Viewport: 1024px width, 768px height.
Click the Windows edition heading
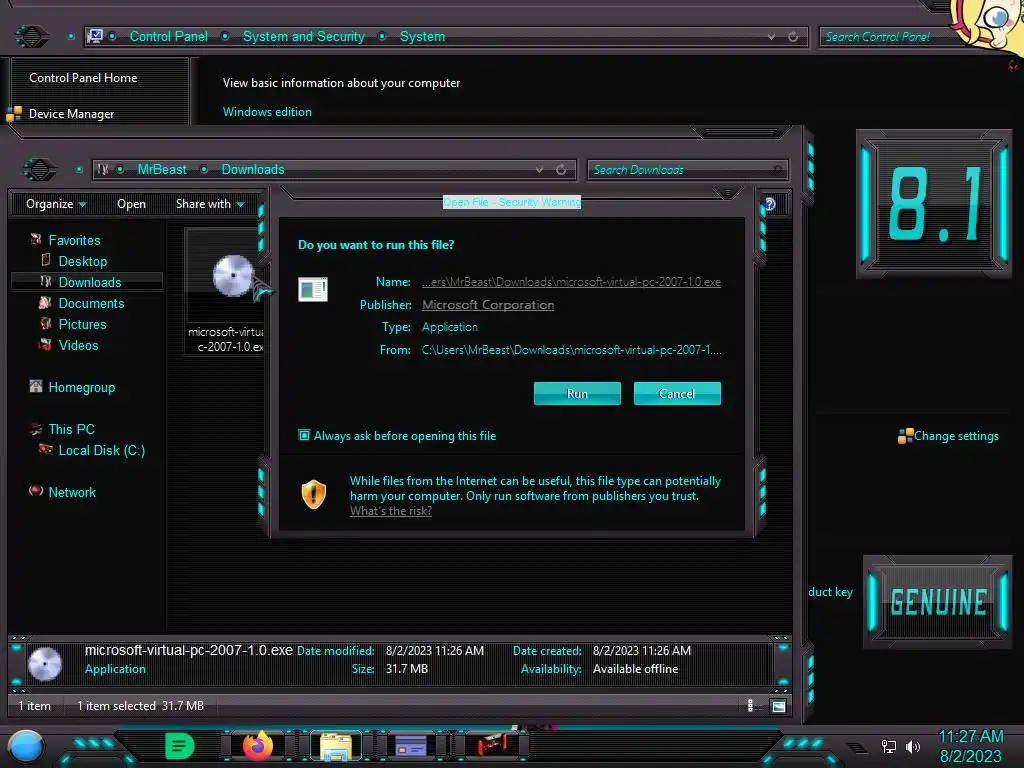tap(267, 112)
